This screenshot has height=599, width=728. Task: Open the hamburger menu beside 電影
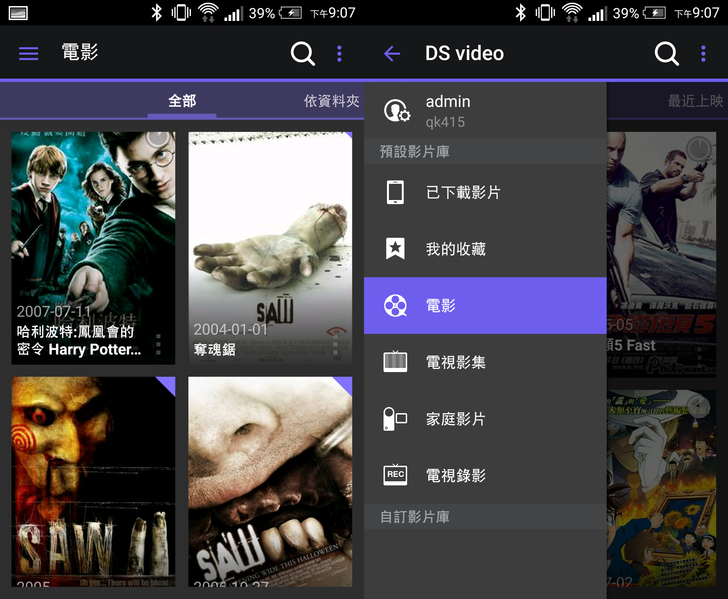pos(28,53)
